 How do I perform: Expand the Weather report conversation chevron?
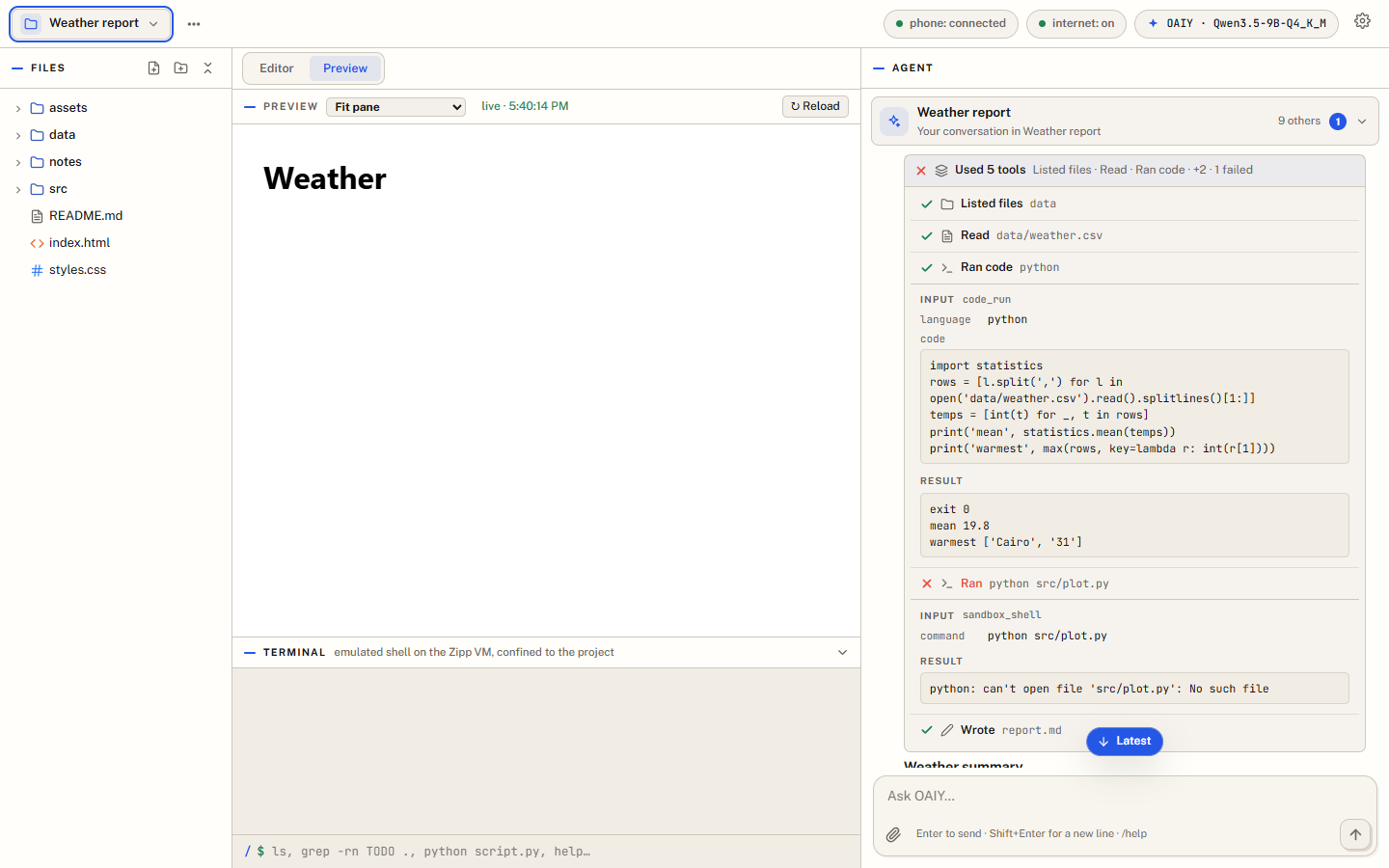point(1362,122)
